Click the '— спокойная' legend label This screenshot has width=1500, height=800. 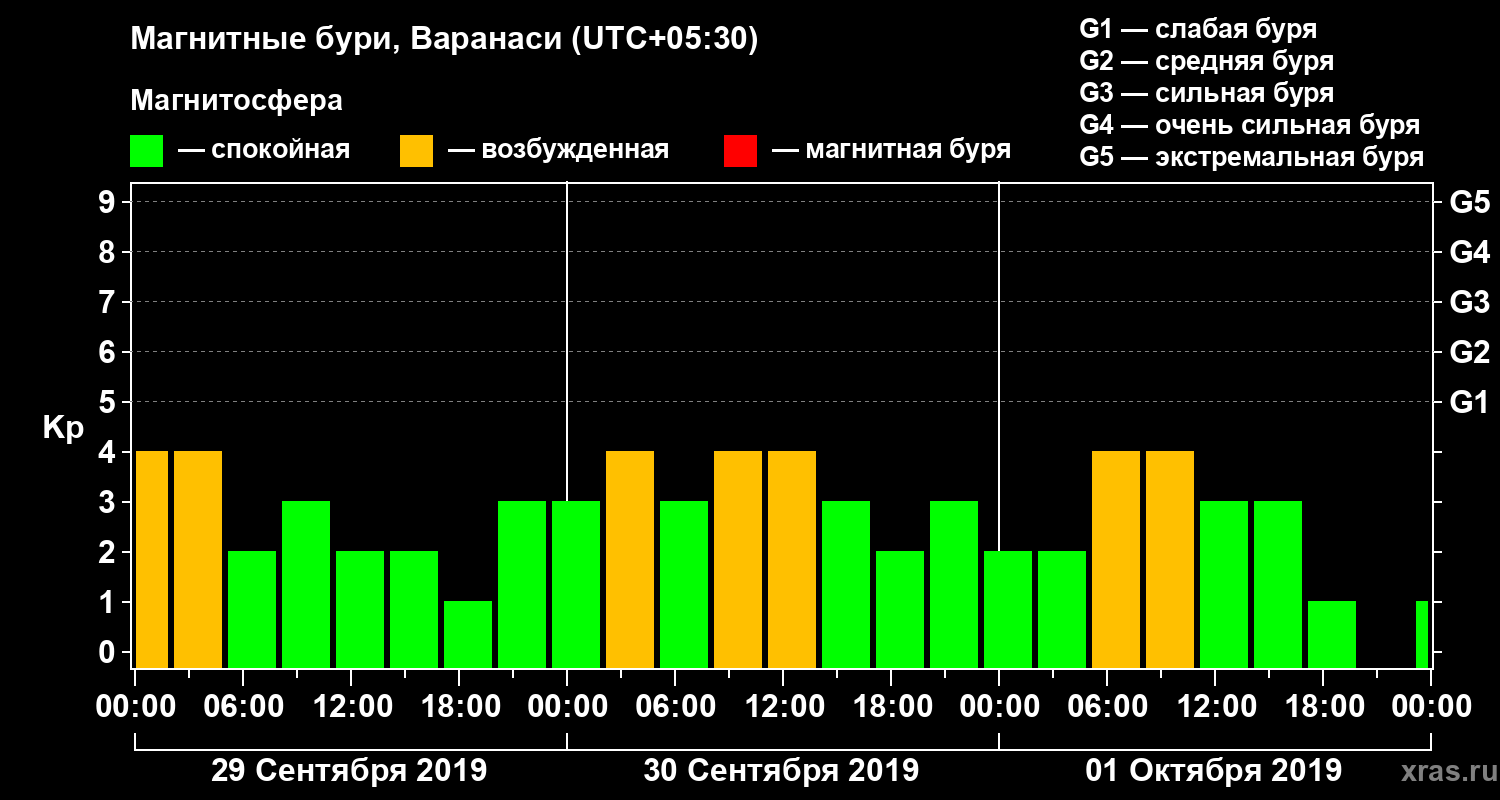264,150
